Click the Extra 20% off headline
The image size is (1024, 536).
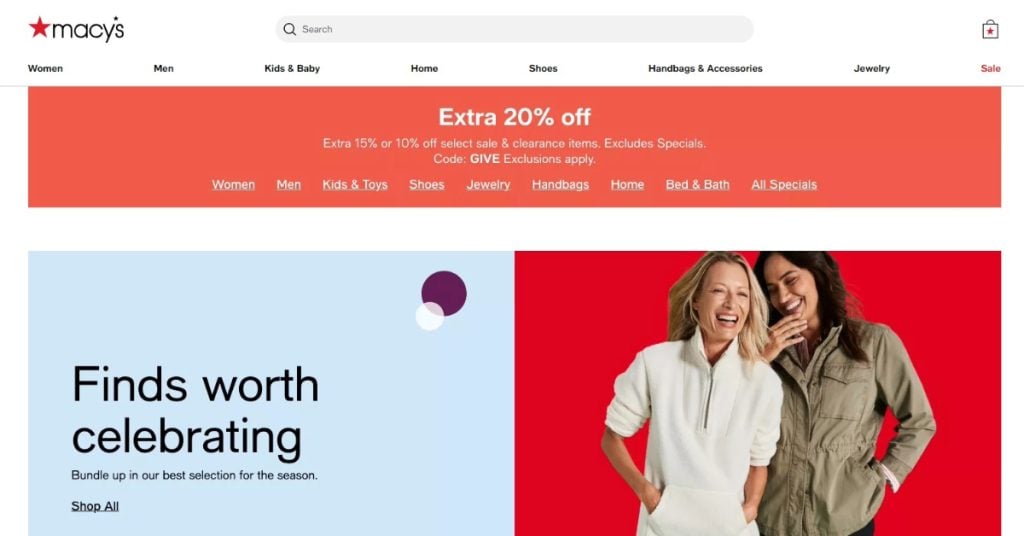click(x=514, y=117)
